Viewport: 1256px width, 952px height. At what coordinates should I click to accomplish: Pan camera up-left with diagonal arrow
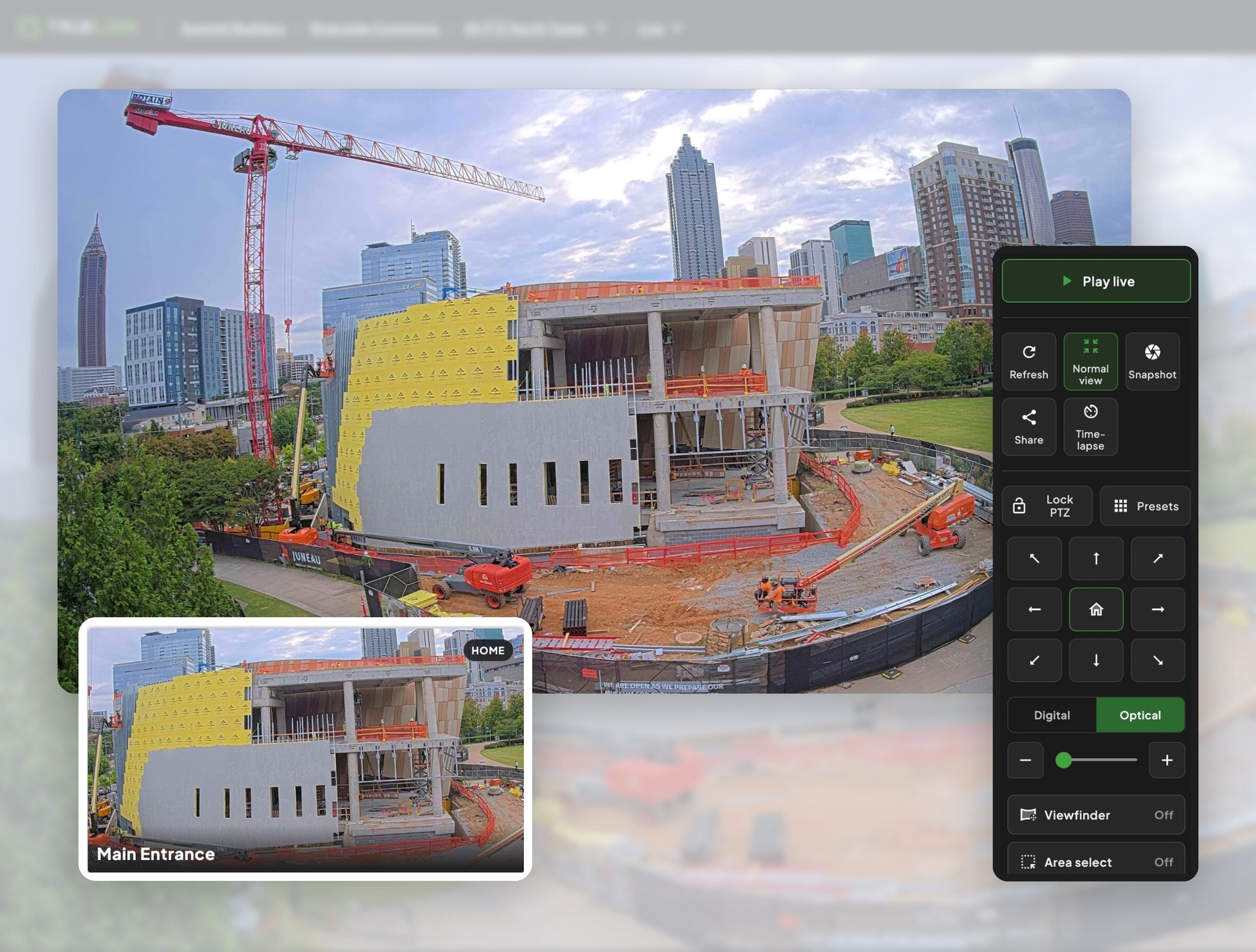pos(1034,559)
